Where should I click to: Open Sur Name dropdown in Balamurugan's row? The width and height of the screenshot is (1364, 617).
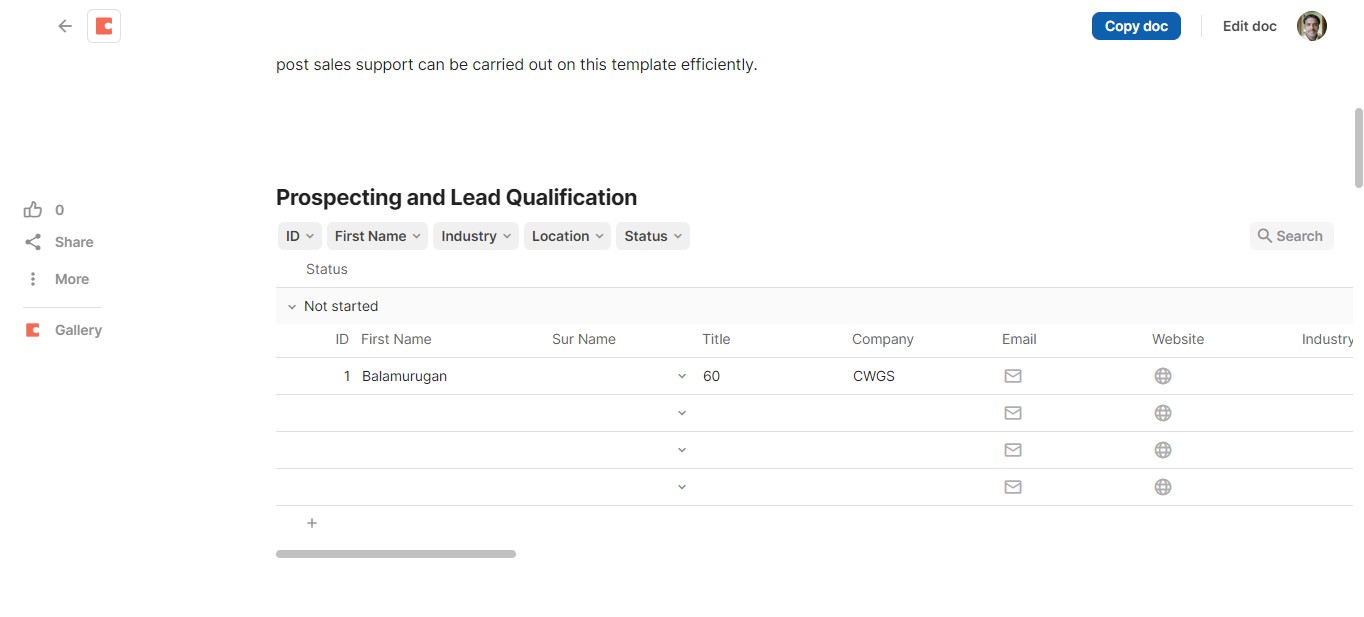pyautogui.click(x=682, y=376)
